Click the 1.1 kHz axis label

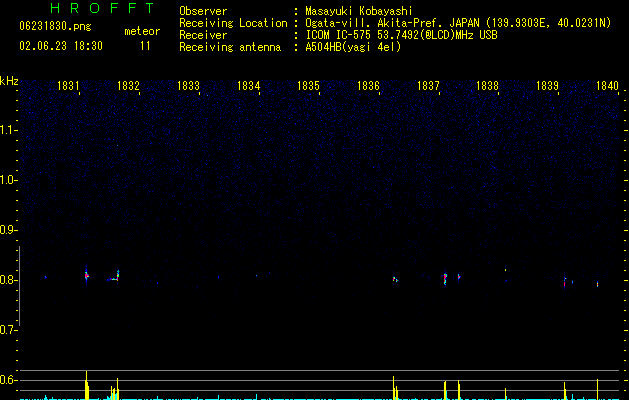pos(8,130)
